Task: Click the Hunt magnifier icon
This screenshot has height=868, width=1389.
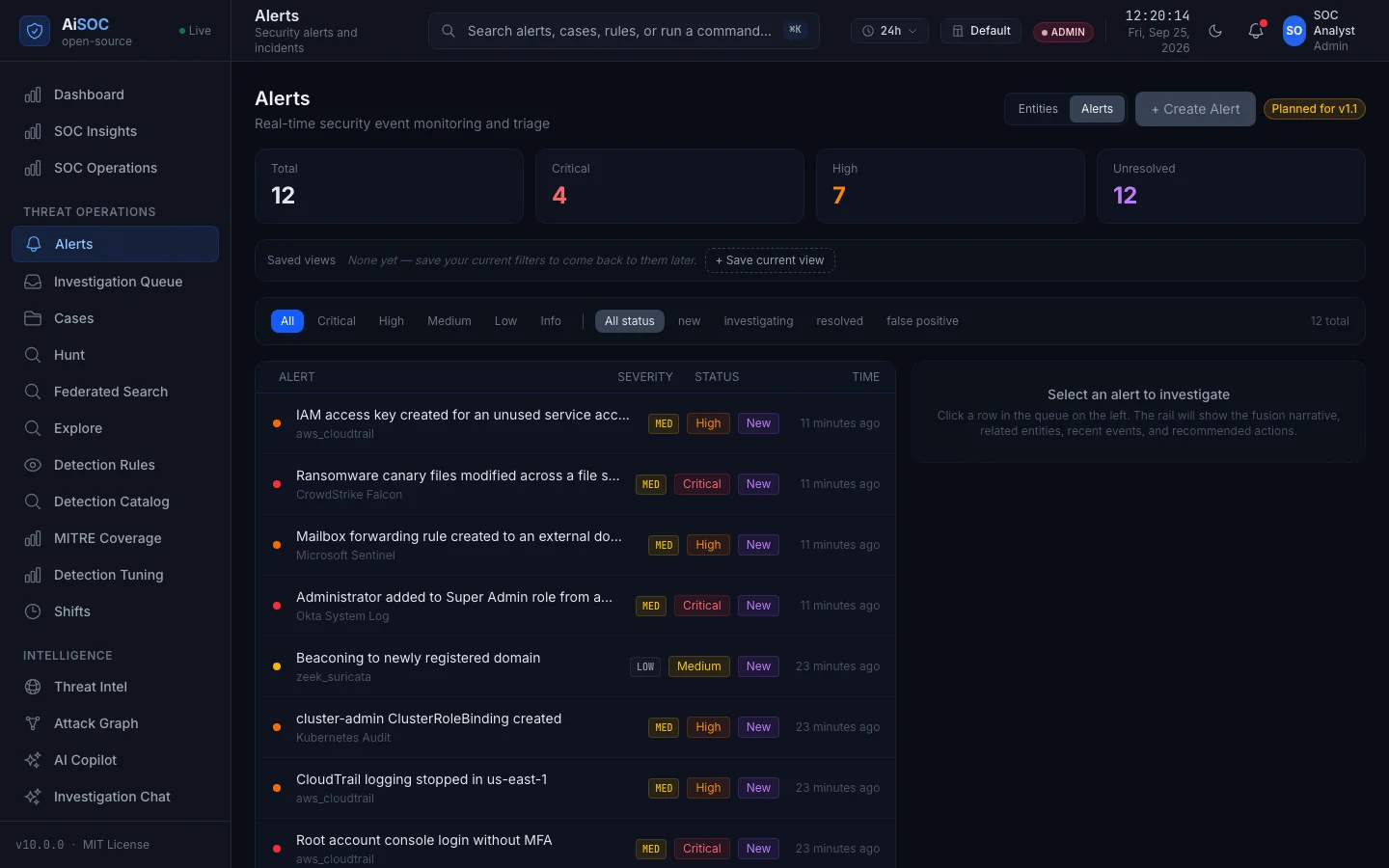Action: [x=33, y=355]
